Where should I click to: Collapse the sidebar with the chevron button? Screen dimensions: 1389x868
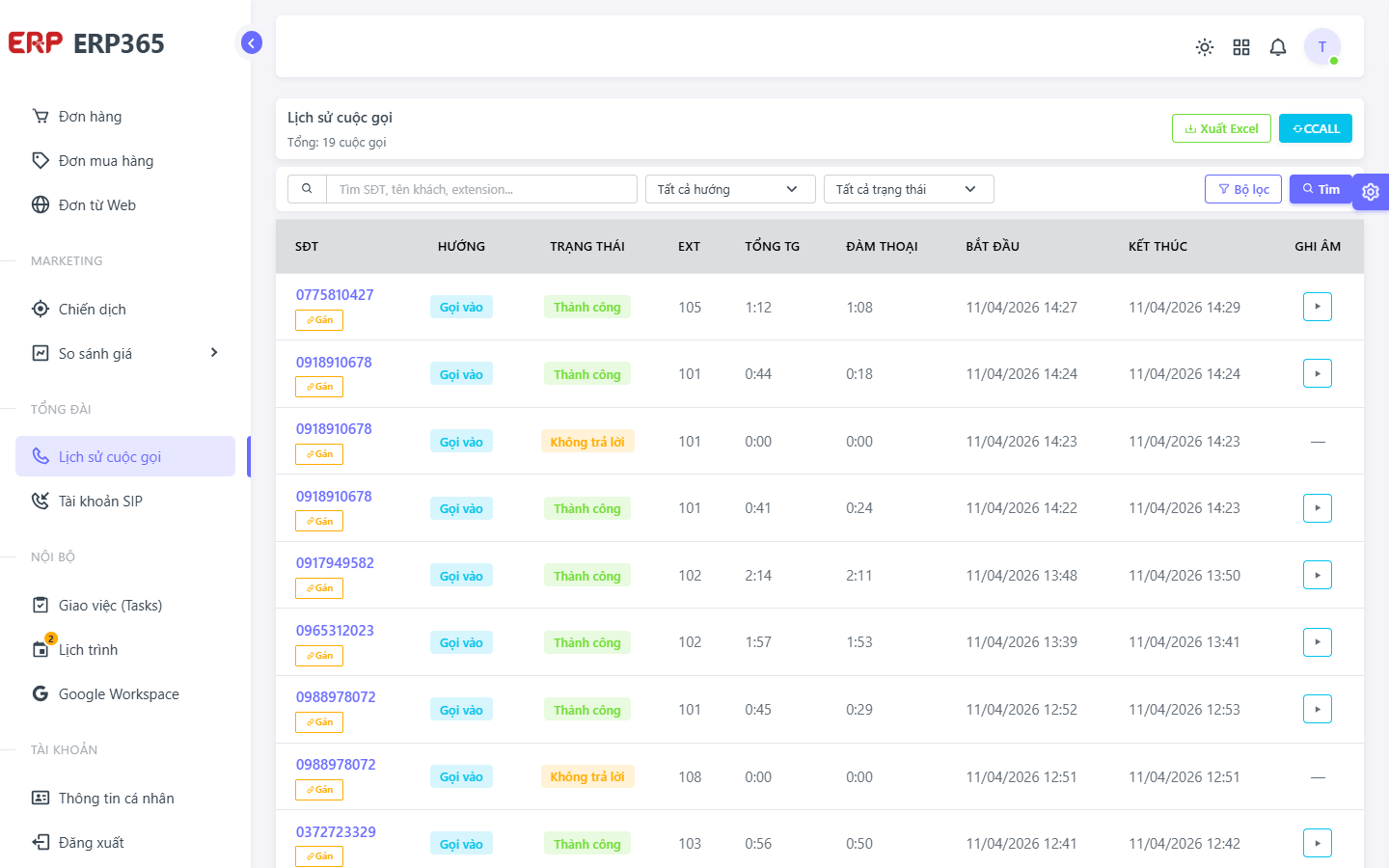click(252, 42)
